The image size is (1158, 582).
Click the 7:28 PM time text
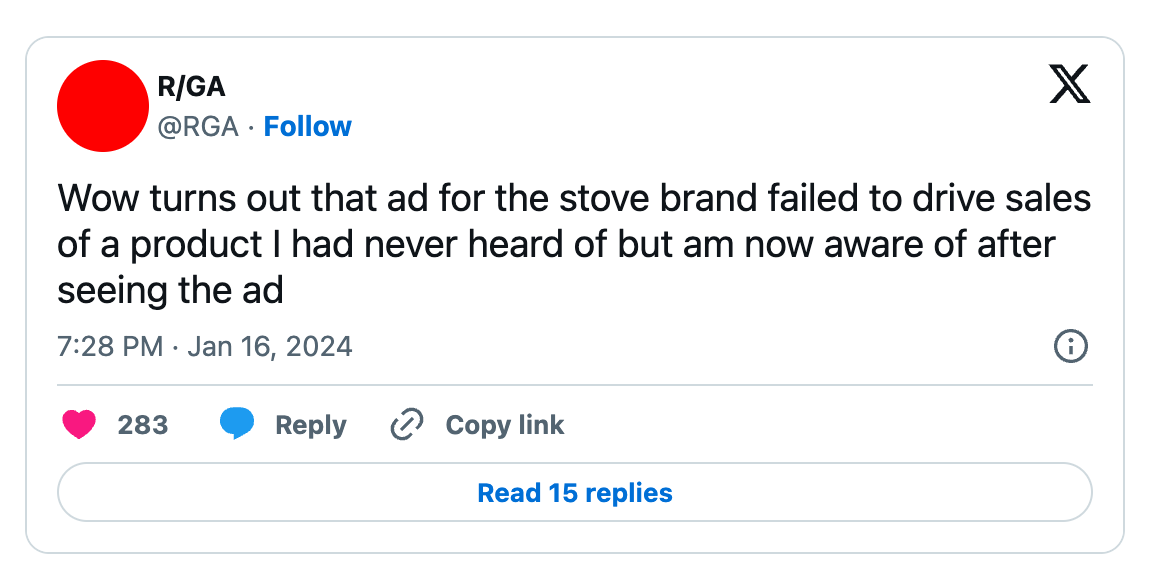pyautogui.click(x=110, y=347)
